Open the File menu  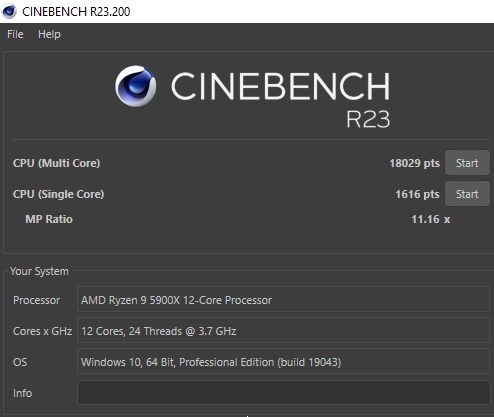pyautogui.click(x=15, y=34)
